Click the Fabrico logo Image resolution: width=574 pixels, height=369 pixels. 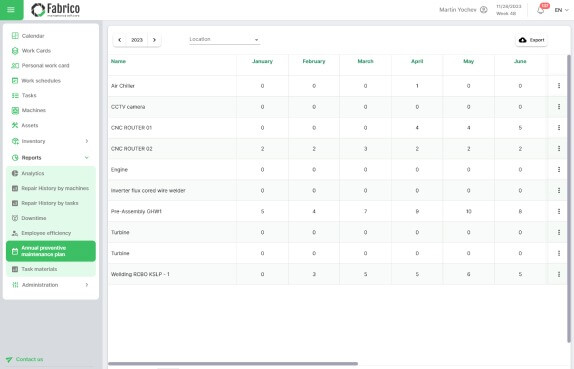56,10
